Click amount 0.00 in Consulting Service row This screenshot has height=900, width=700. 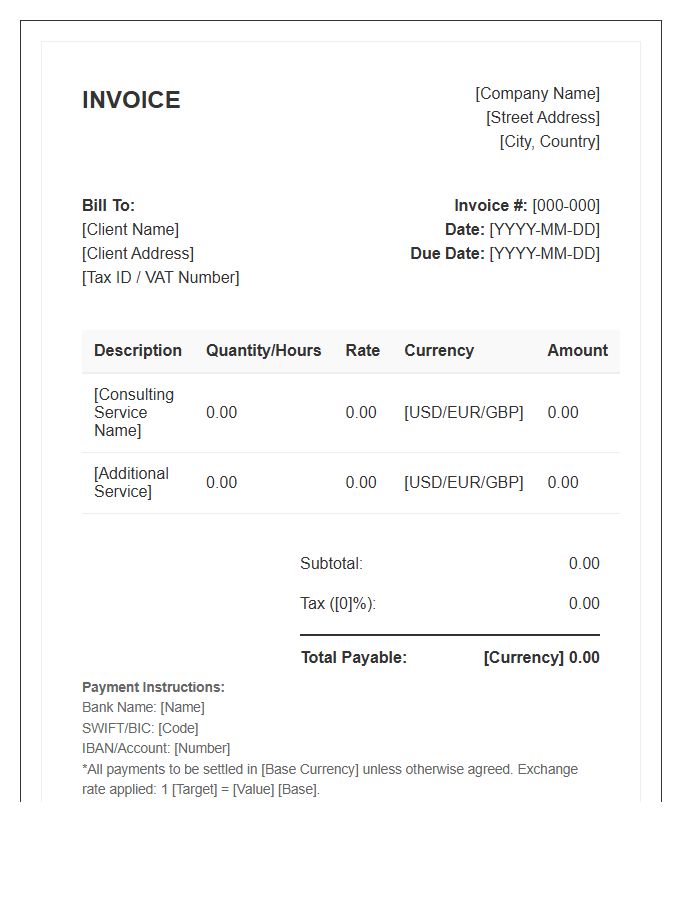pyautogui.click(x=563, y=413)
